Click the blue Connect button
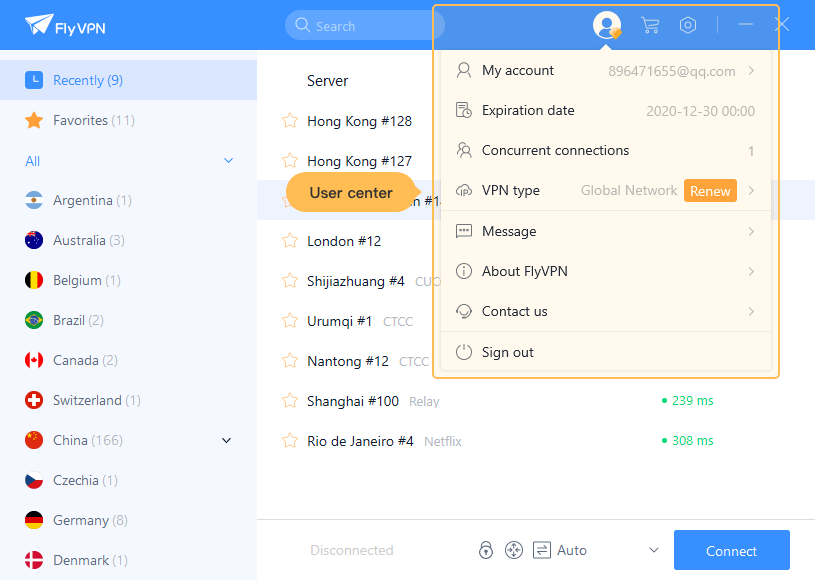Screen dimensions: 815x580 [731, 550]
